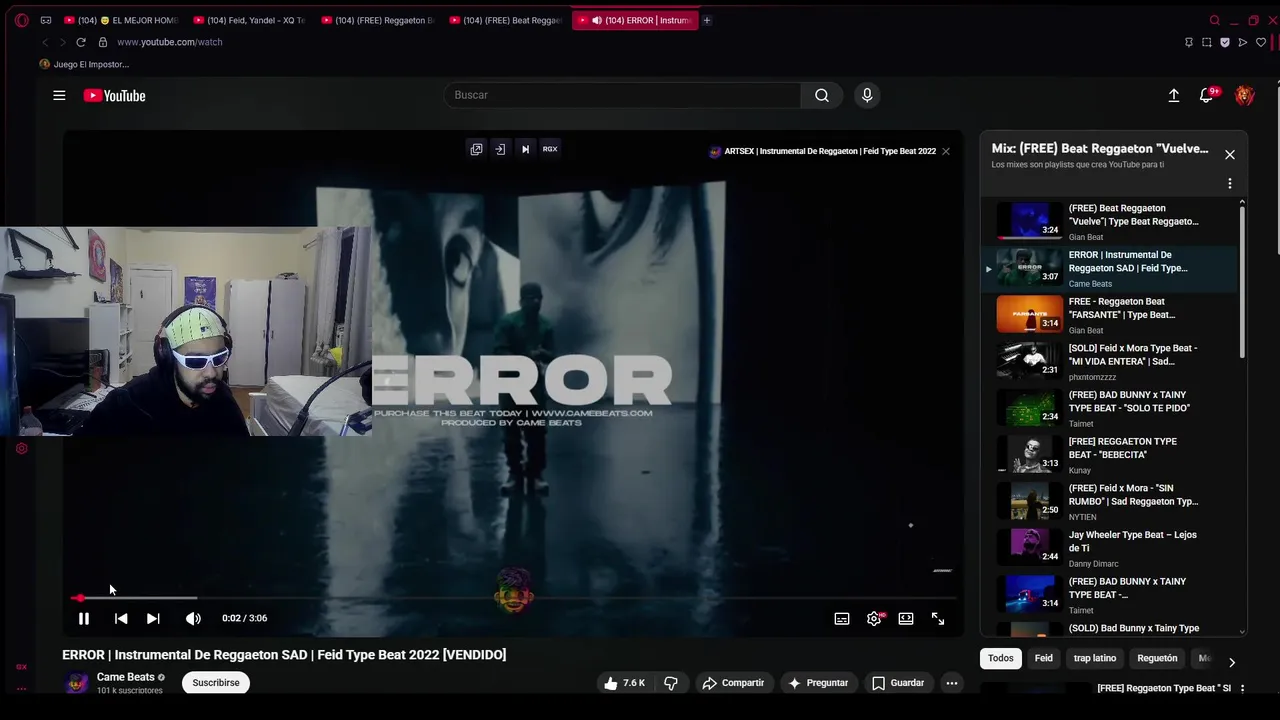Image resolution: width=1280 pixels, height=720 pixels.
Task: Show more filter chips with right chevron
Action: tap(1232, 662)
